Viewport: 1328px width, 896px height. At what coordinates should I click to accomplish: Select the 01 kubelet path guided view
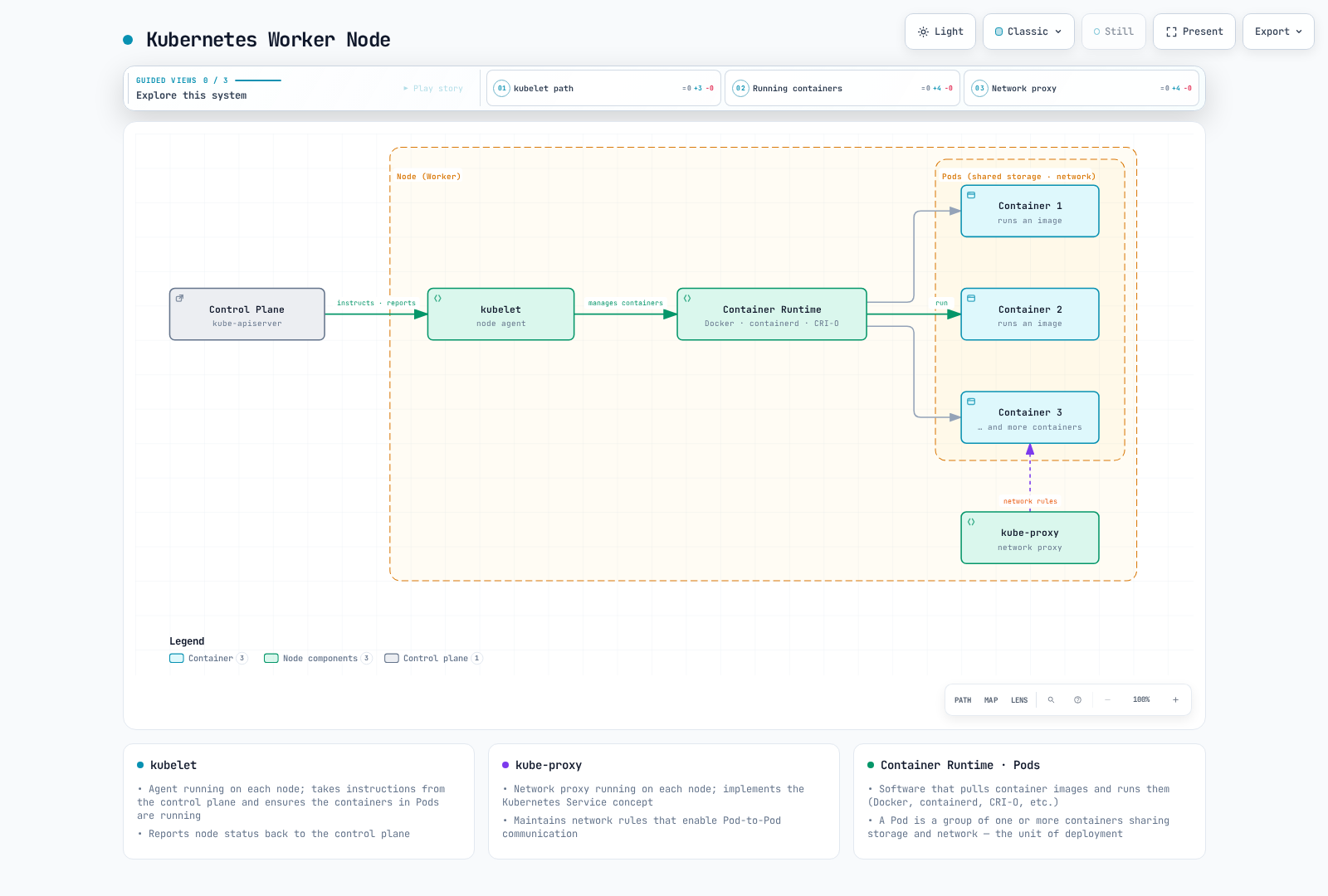(x=603, y=88)
